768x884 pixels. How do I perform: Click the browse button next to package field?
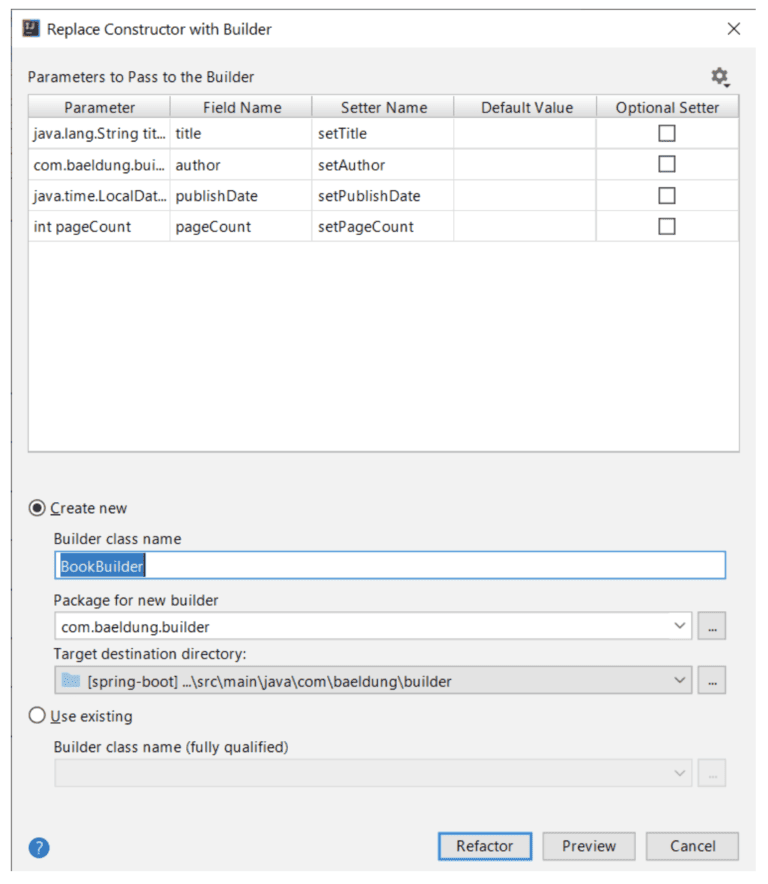click(x=711, y=624)
